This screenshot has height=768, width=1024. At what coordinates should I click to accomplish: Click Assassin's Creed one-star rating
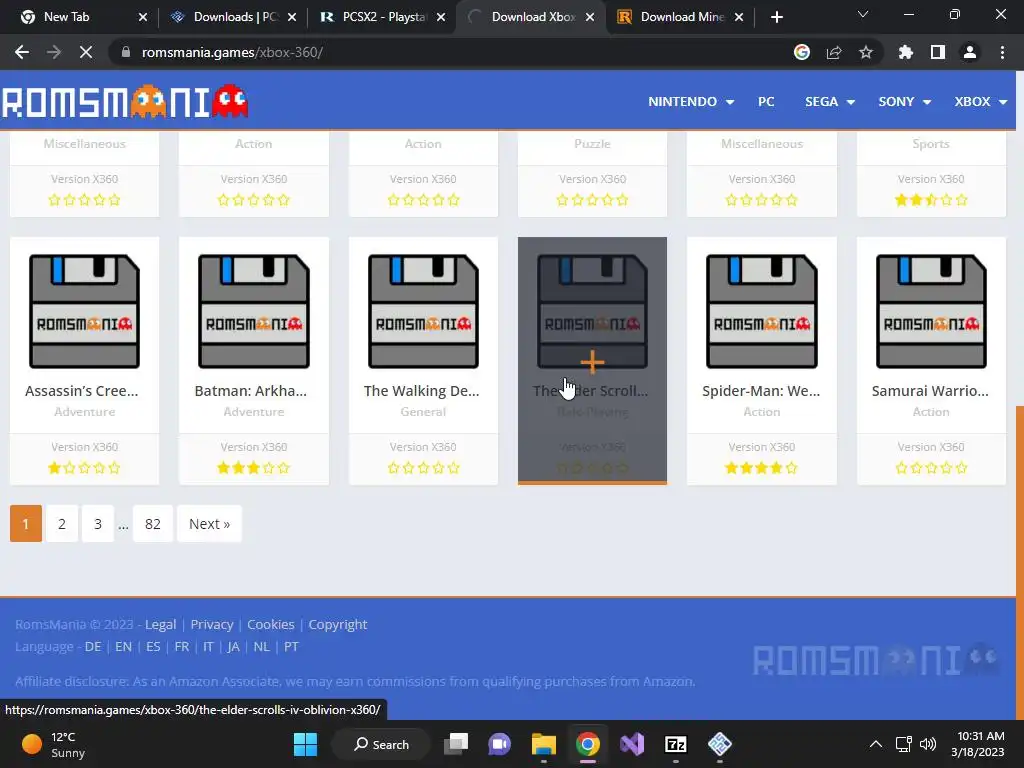(x=84, y=468)
